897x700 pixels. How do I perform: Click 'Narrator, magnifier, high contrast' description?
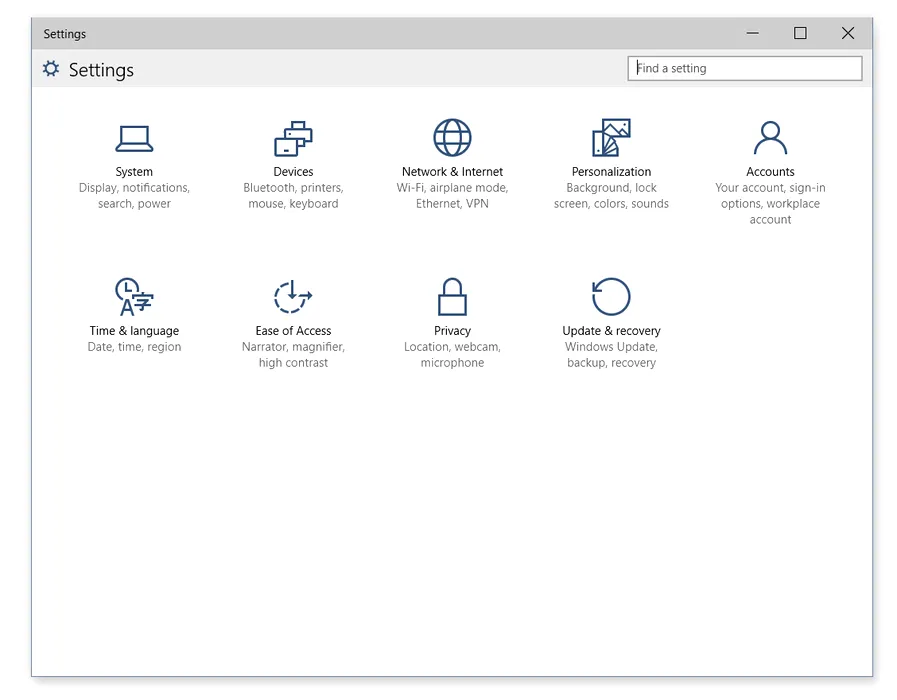(293, 355)
